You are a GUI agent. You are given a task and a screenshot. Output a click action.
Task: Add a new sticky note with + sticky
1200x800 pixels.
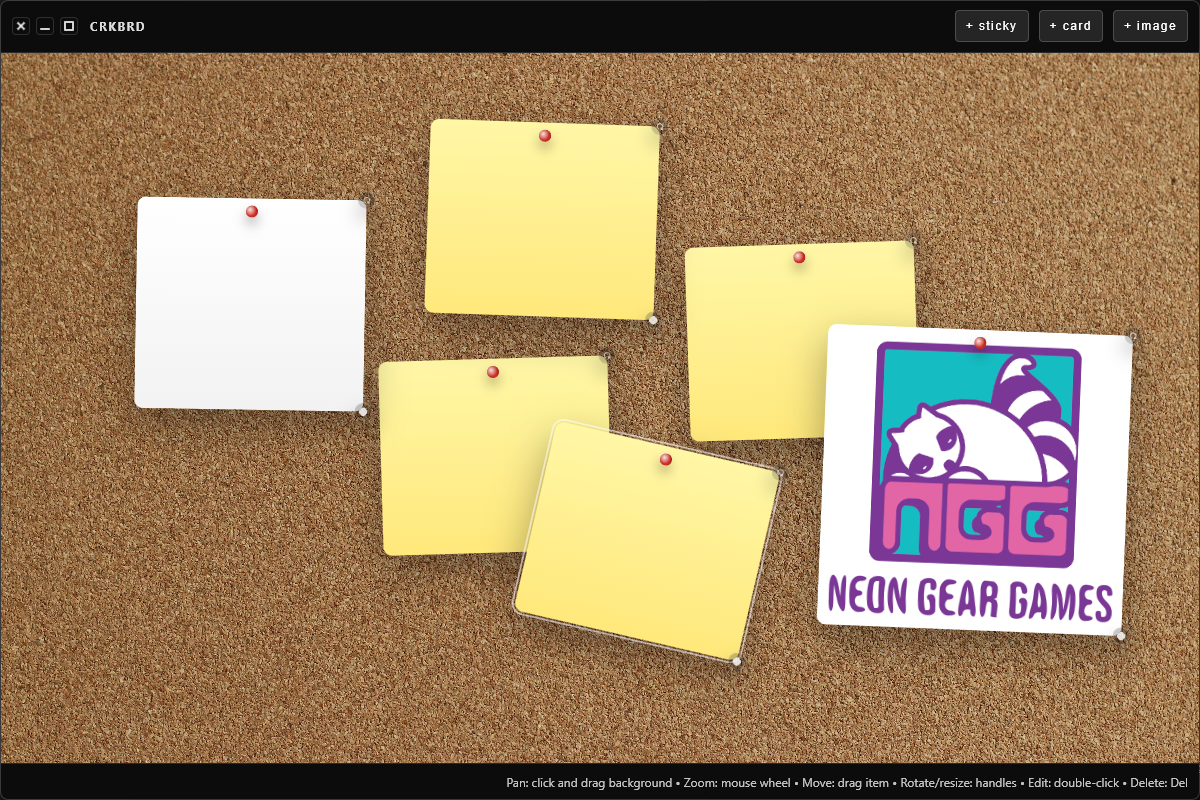[x=992, y=26]
